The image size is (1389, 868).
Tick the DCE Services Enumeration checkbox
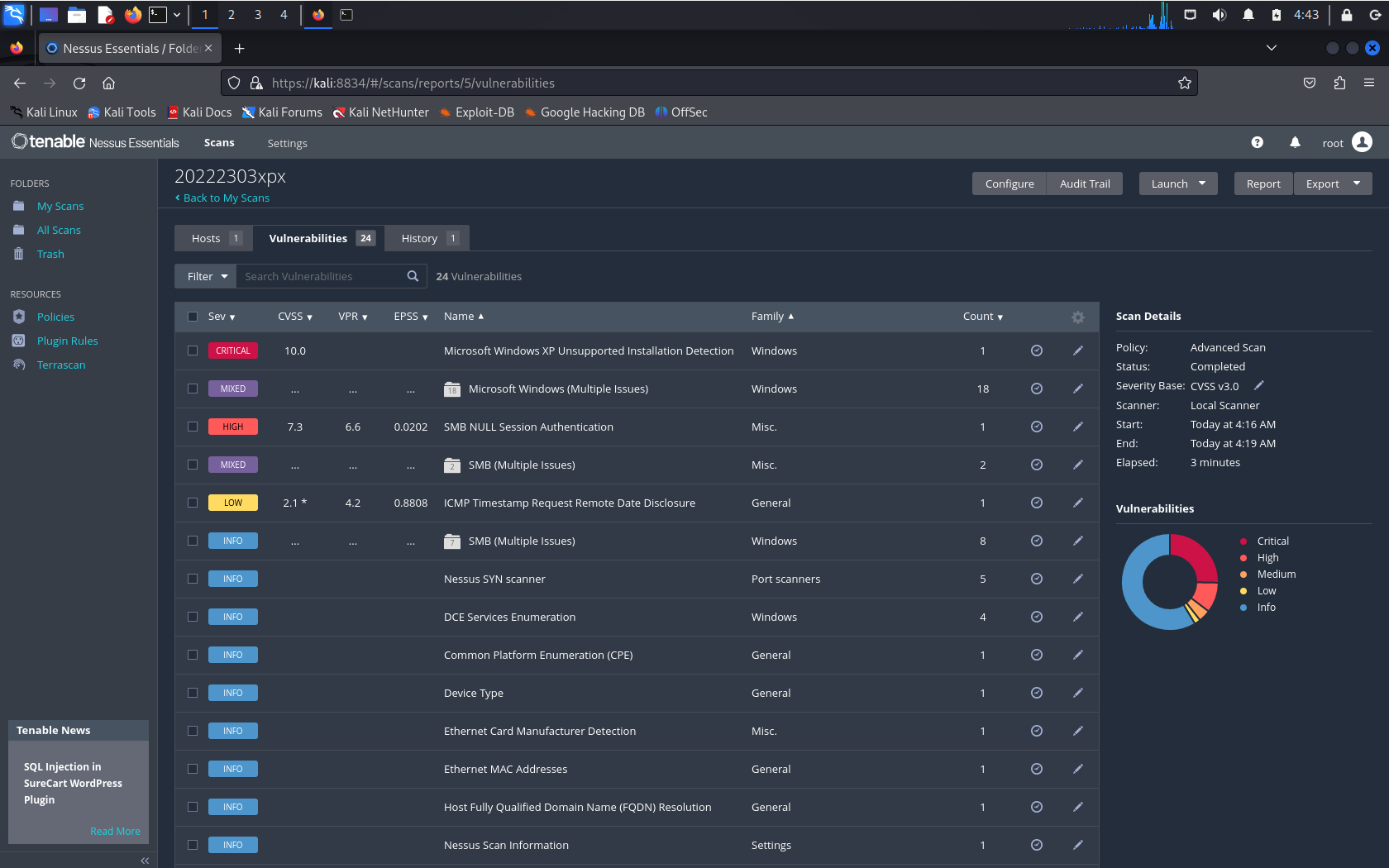193,617
